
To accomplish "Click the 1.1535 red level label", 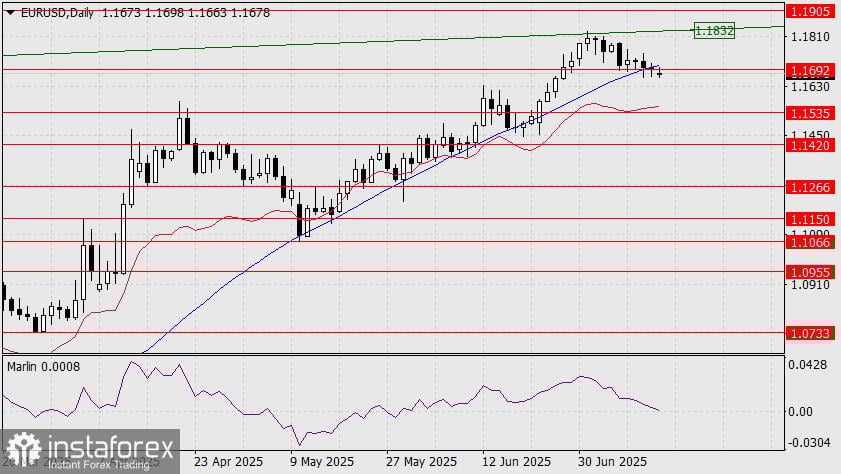I will coord(810,113).
